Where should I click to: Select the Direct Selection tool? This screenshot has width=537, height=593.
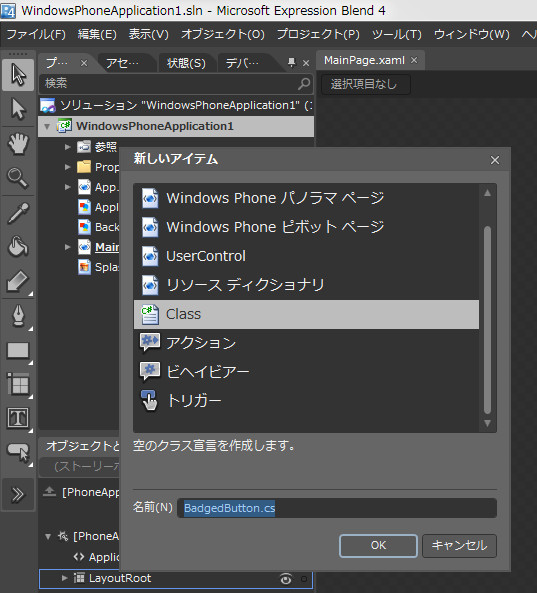point(18,109)
